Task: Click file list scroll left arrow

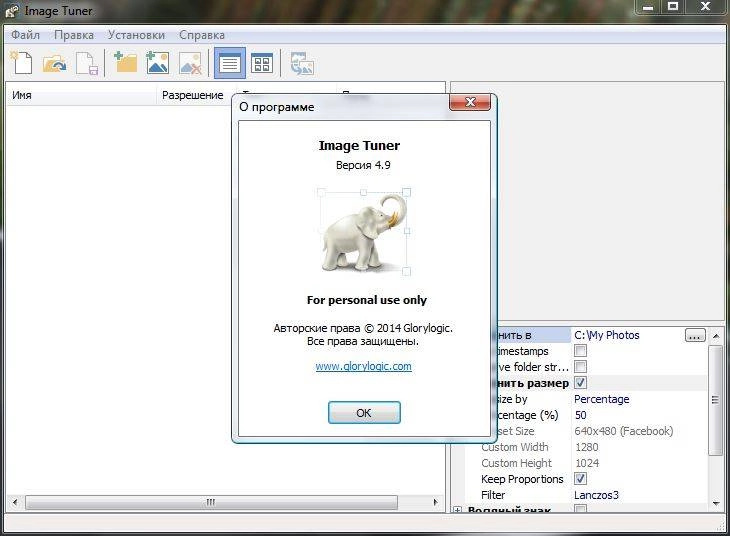Action: (x=15, y=502)
